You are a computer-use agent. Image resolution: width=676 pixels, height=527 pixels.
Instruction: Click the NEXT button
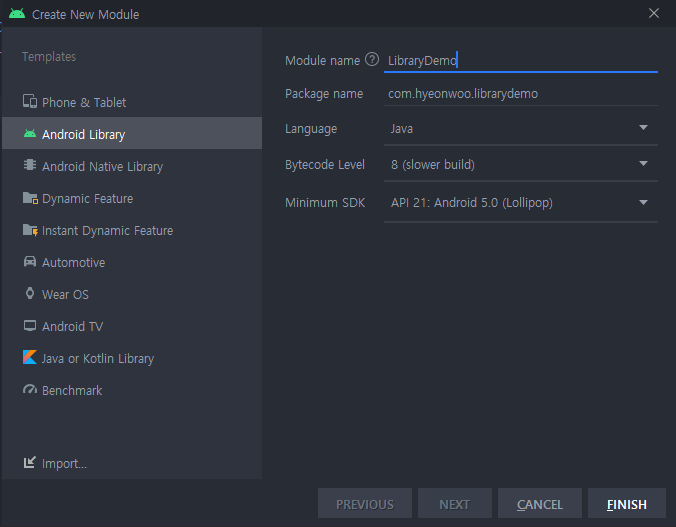[454, 503]
